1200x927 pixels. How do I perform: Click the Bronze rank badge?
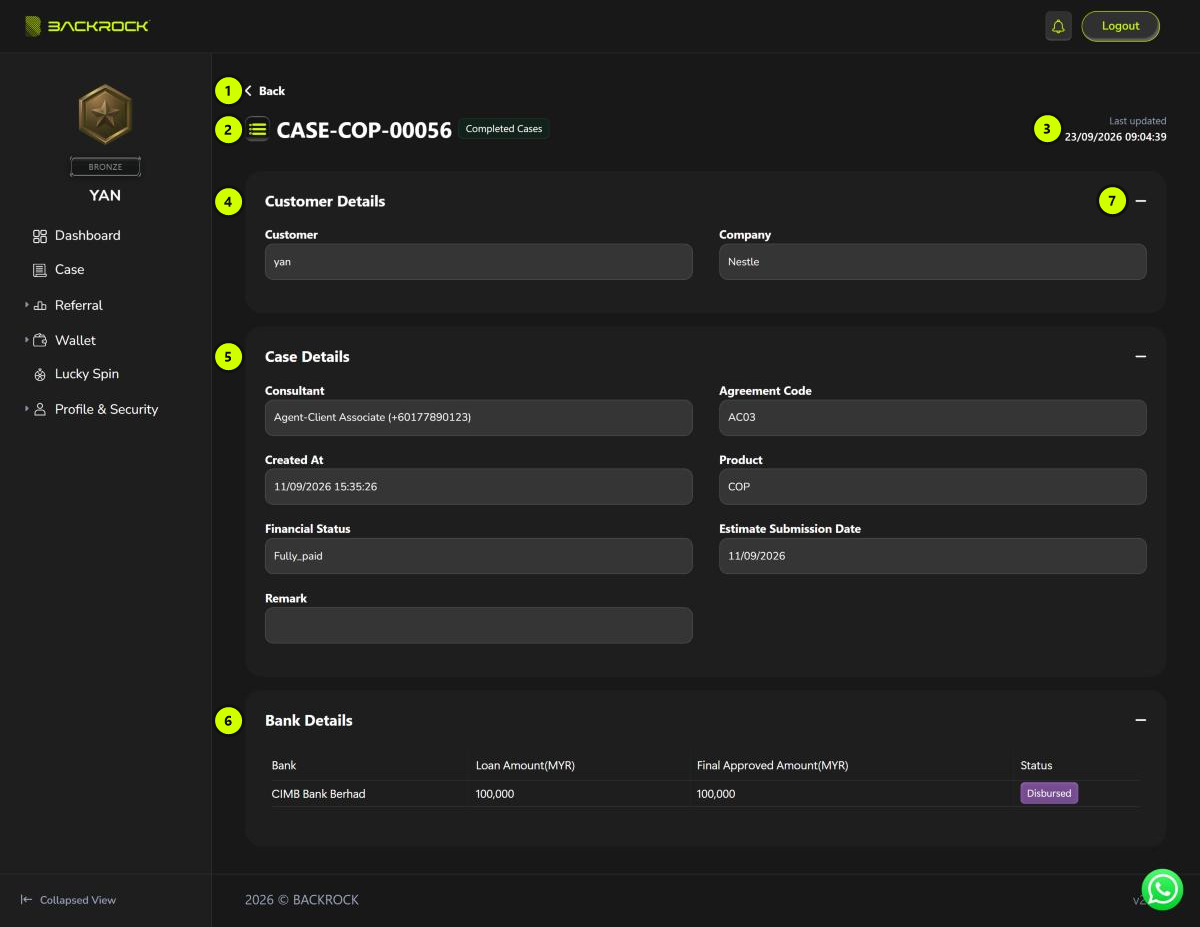[105, 115]
